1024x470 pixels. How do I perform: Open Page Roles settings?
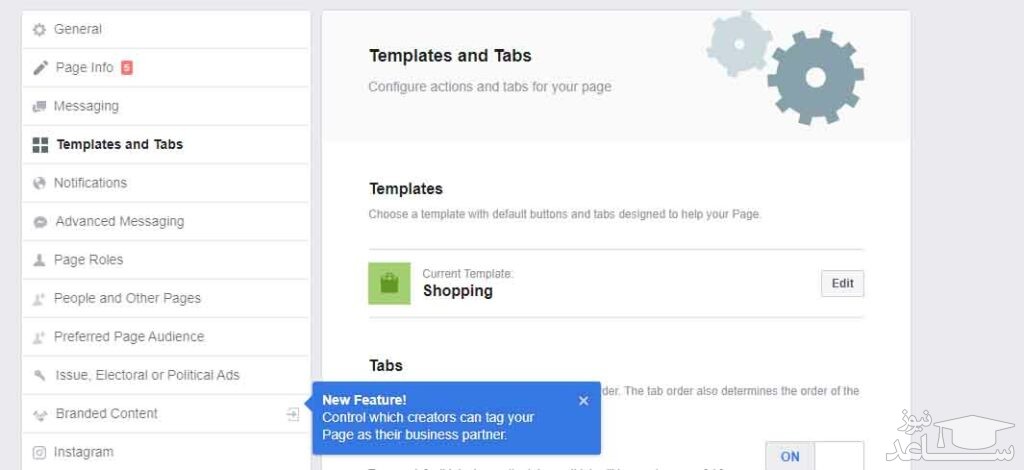coord(88,260)
